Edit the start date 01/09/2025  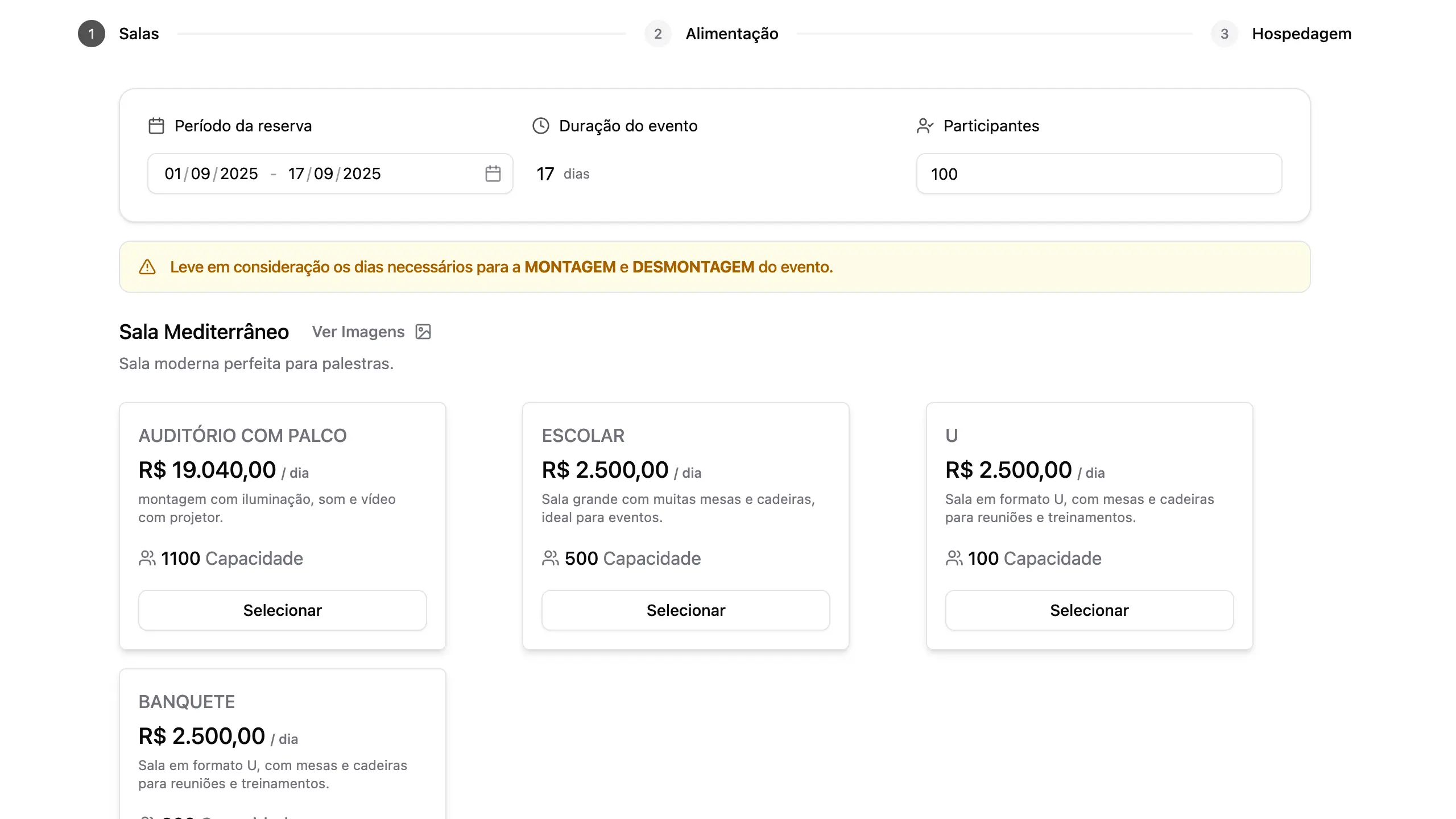(x=211, y=173)
